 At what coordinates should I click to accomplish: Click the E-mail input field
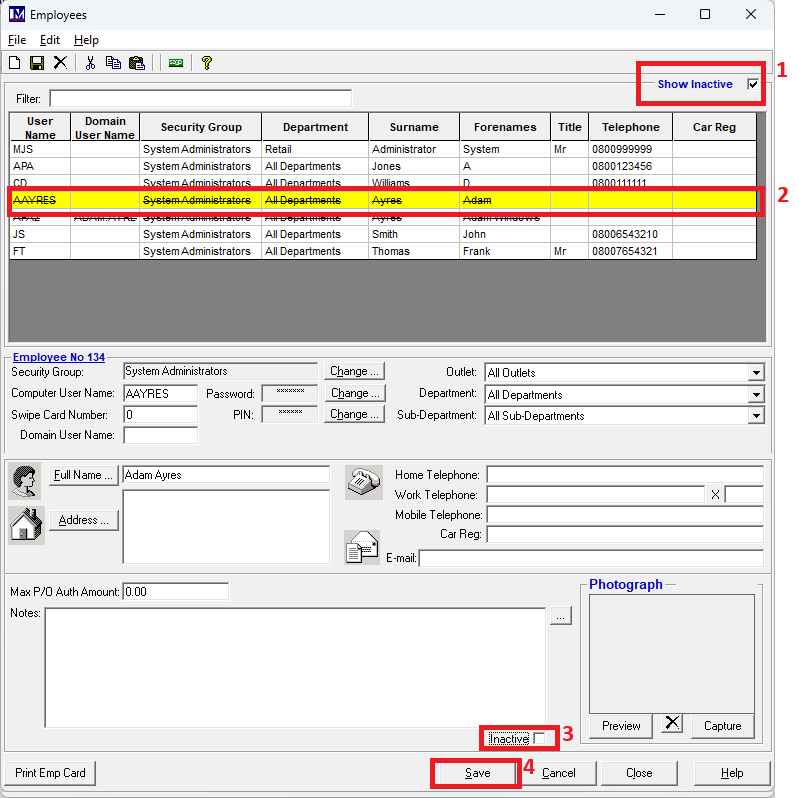591,558
